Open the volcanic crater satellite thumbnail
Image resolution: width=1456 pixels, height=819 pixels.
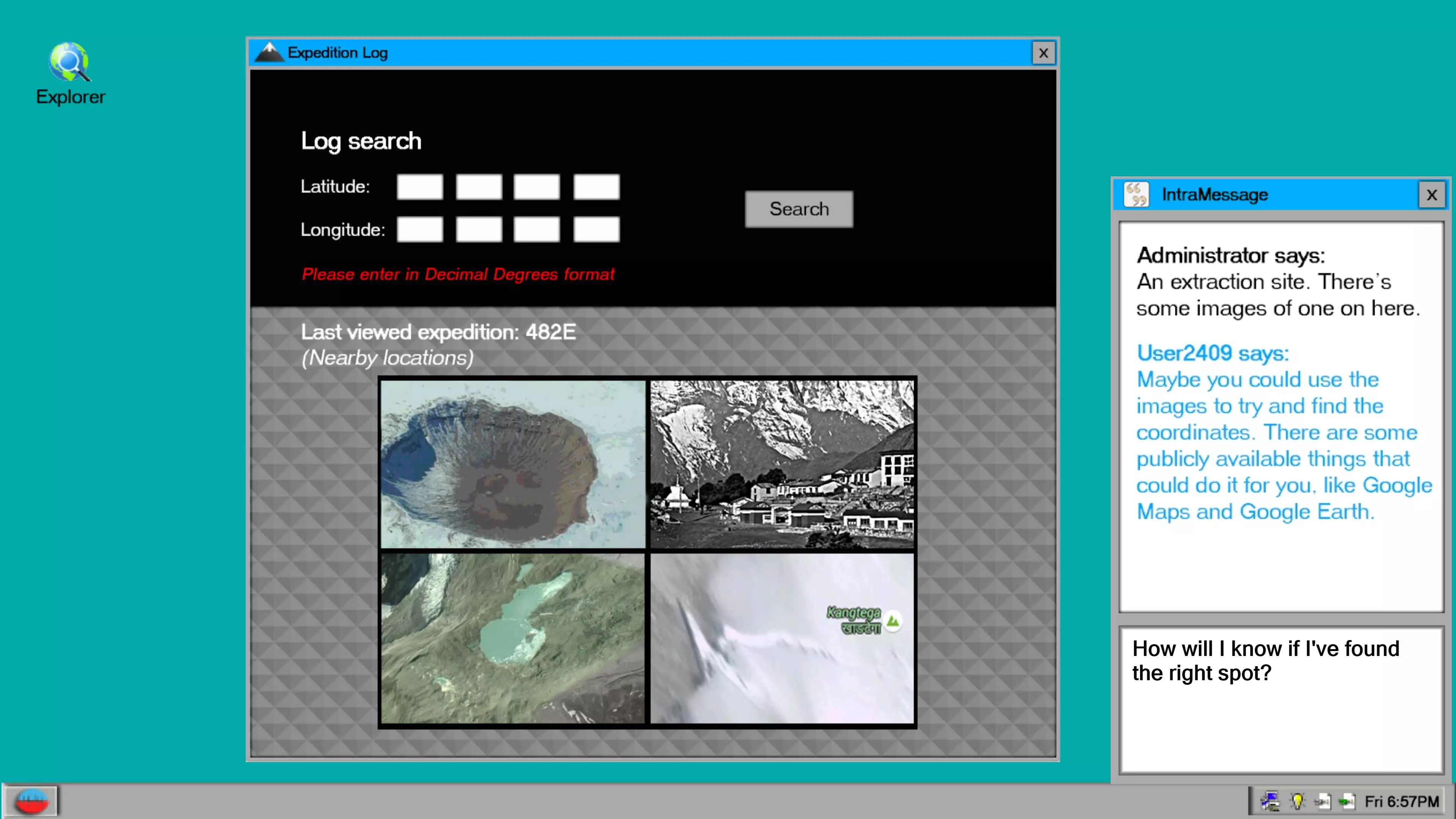(513, 463)
